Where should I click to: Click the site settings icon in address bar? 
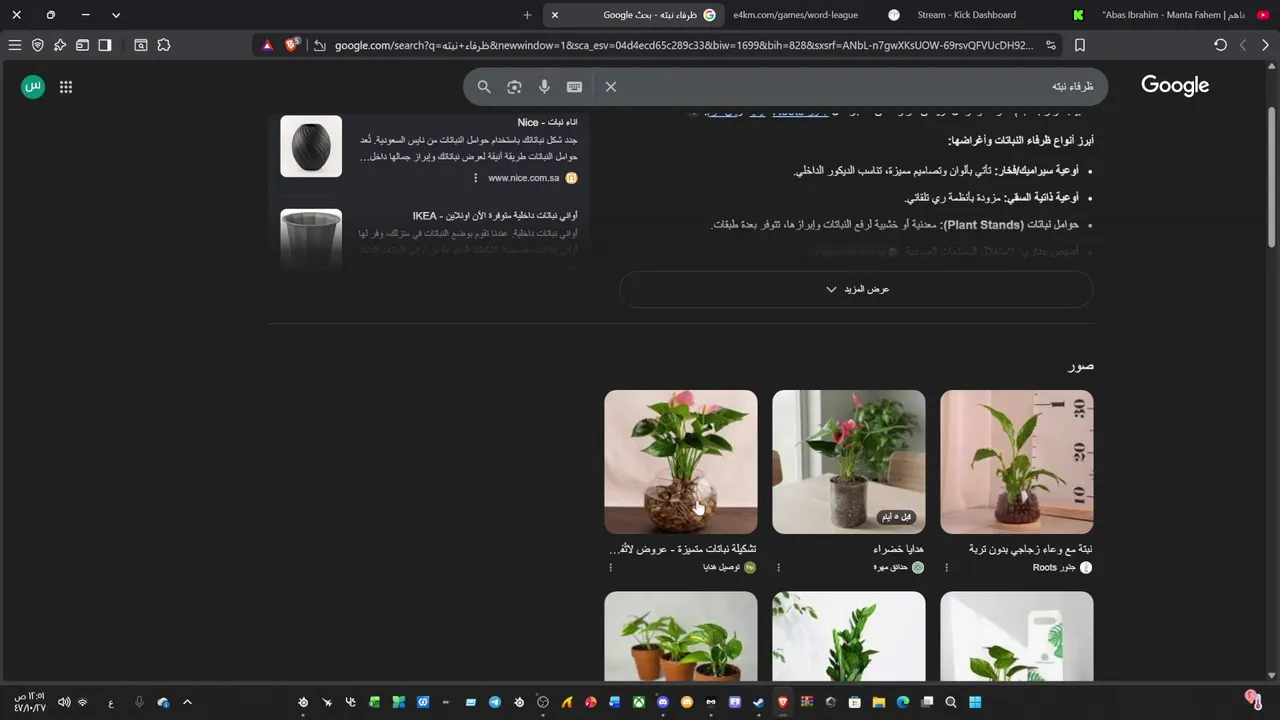[1051, 45]
